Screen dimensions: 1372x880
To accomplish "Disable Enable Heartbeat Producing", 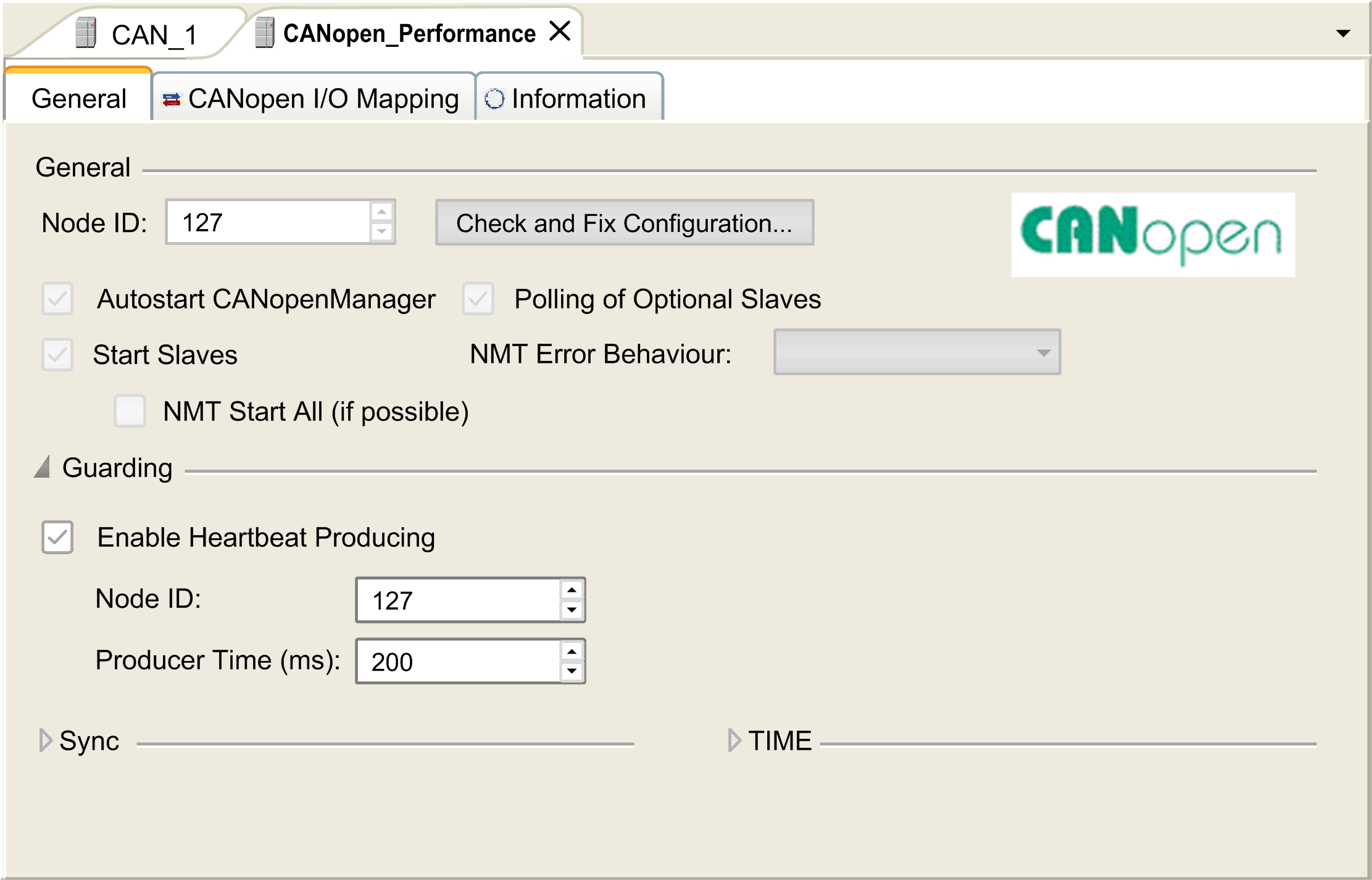I will tap(57, 538).
